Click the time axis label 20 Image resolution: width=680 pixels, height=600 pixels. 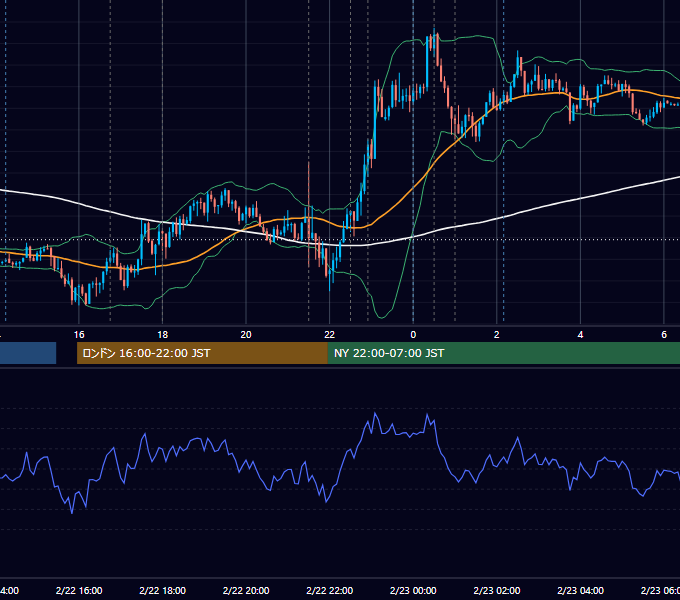point(246,335)
